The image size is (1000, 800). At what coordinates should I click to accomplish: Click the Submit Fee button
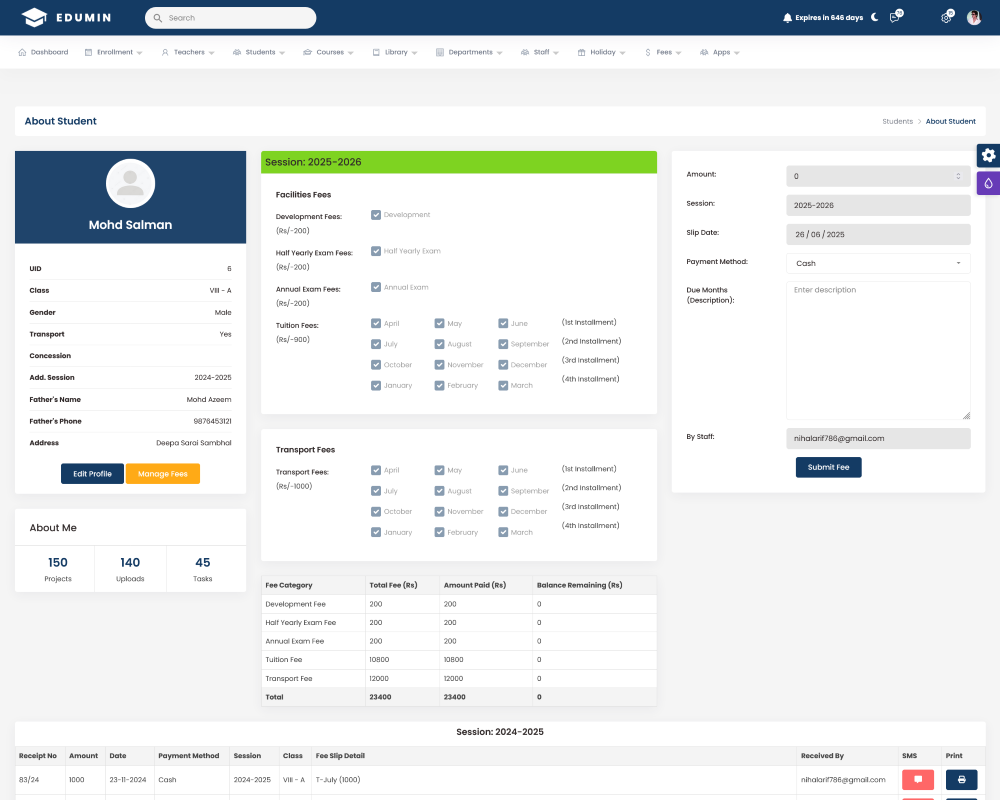(x=828, y=467)
